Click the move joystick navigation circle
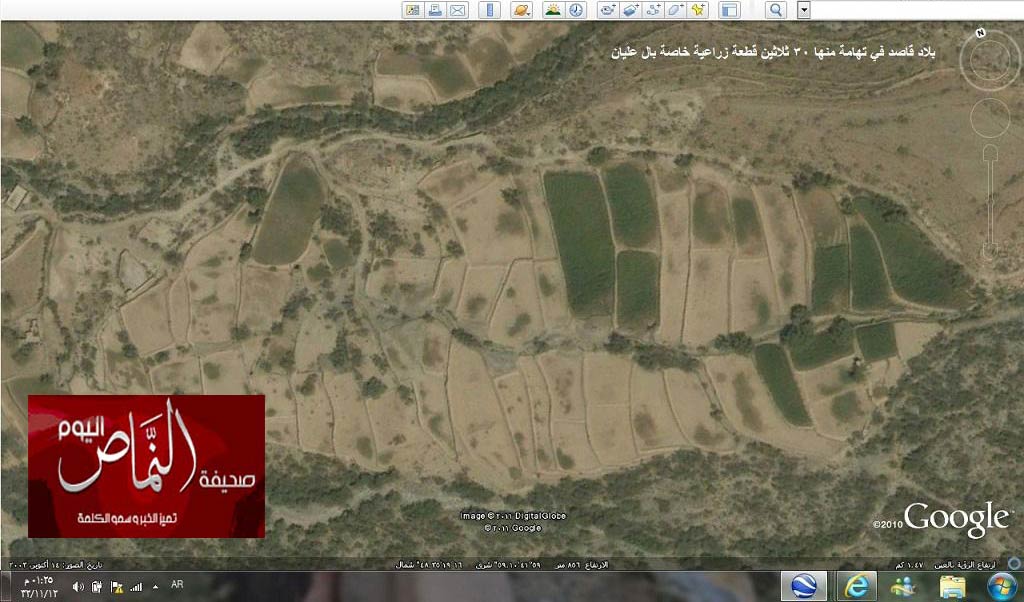The width and height of the screenshot is (1024, 602). point(990,118)
